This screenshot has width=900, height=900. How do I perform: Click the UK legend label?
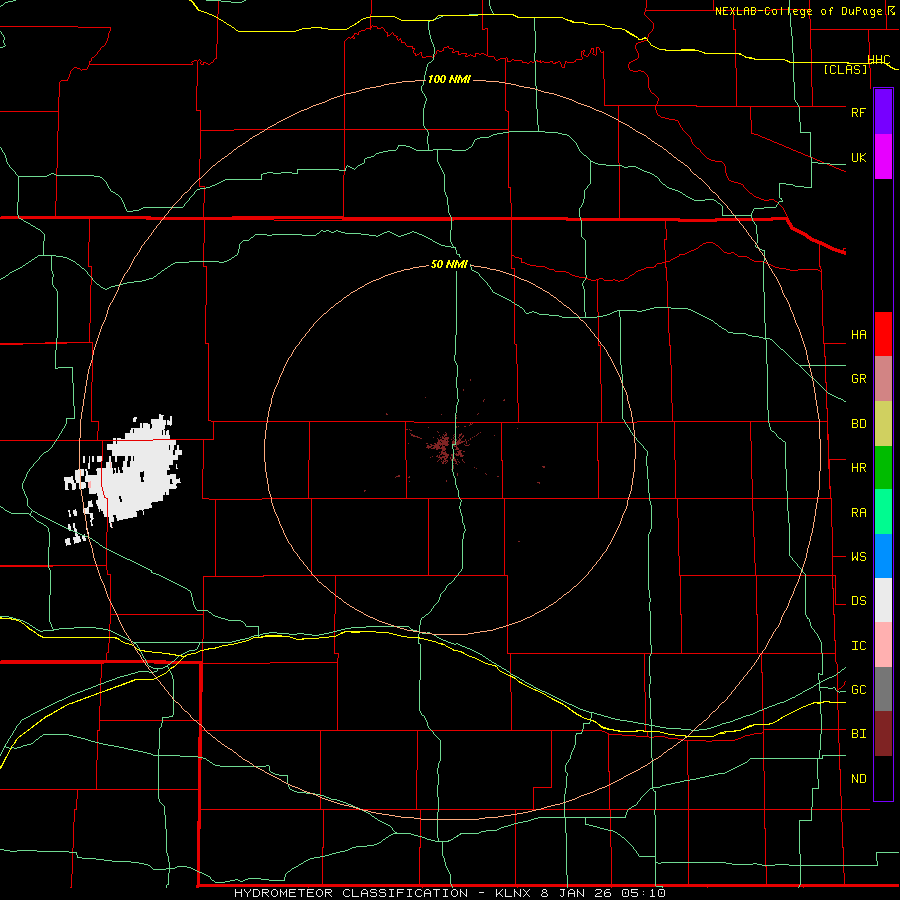pyautogui.click(x=858, y=157)
